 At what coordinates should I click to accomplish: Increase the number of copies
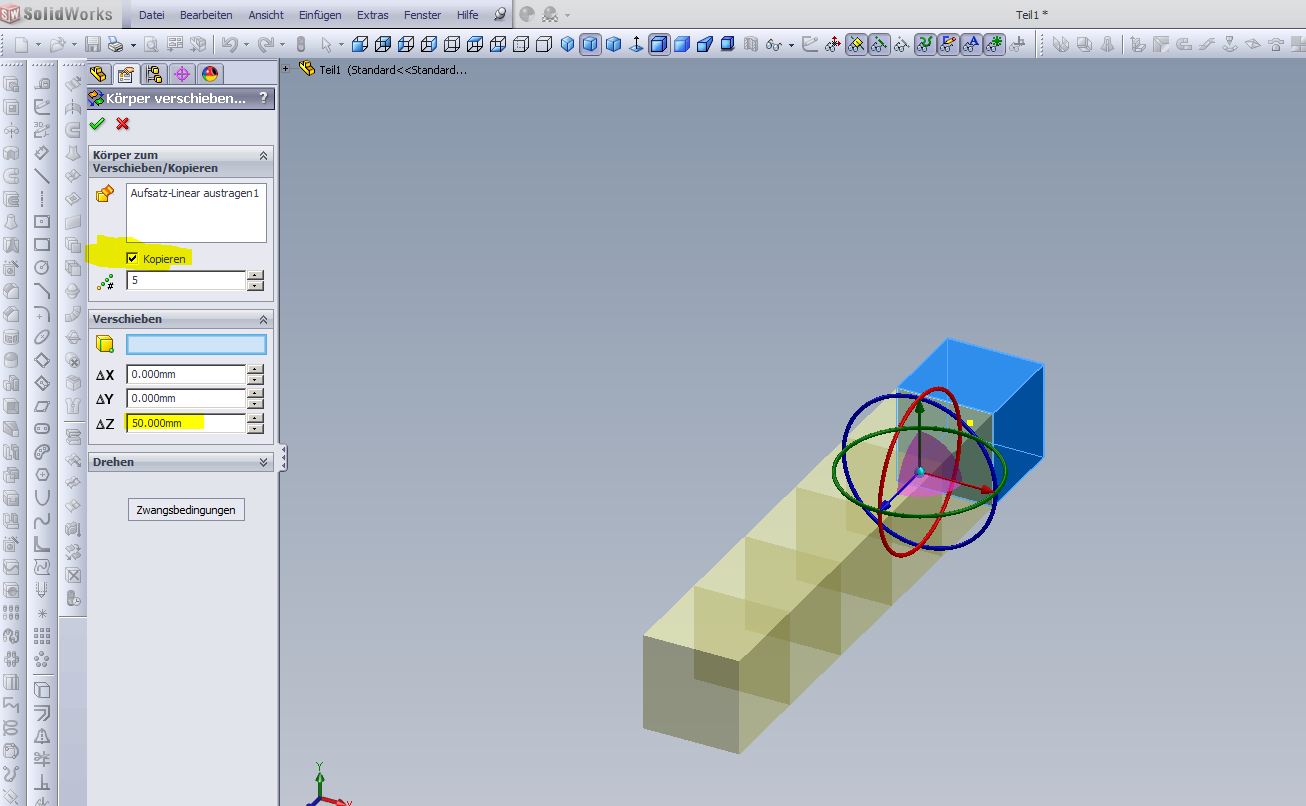[x=255, y=276]
